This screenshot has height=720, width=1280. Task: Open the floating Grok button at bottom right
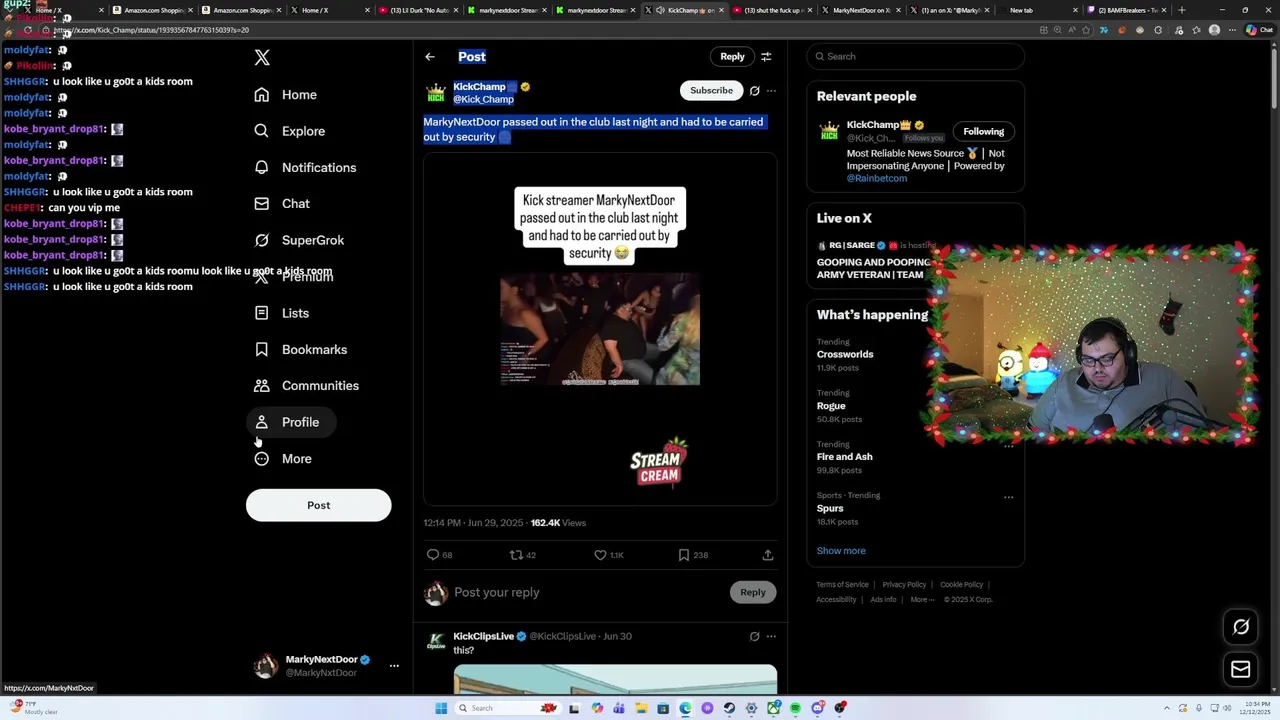1241,627
